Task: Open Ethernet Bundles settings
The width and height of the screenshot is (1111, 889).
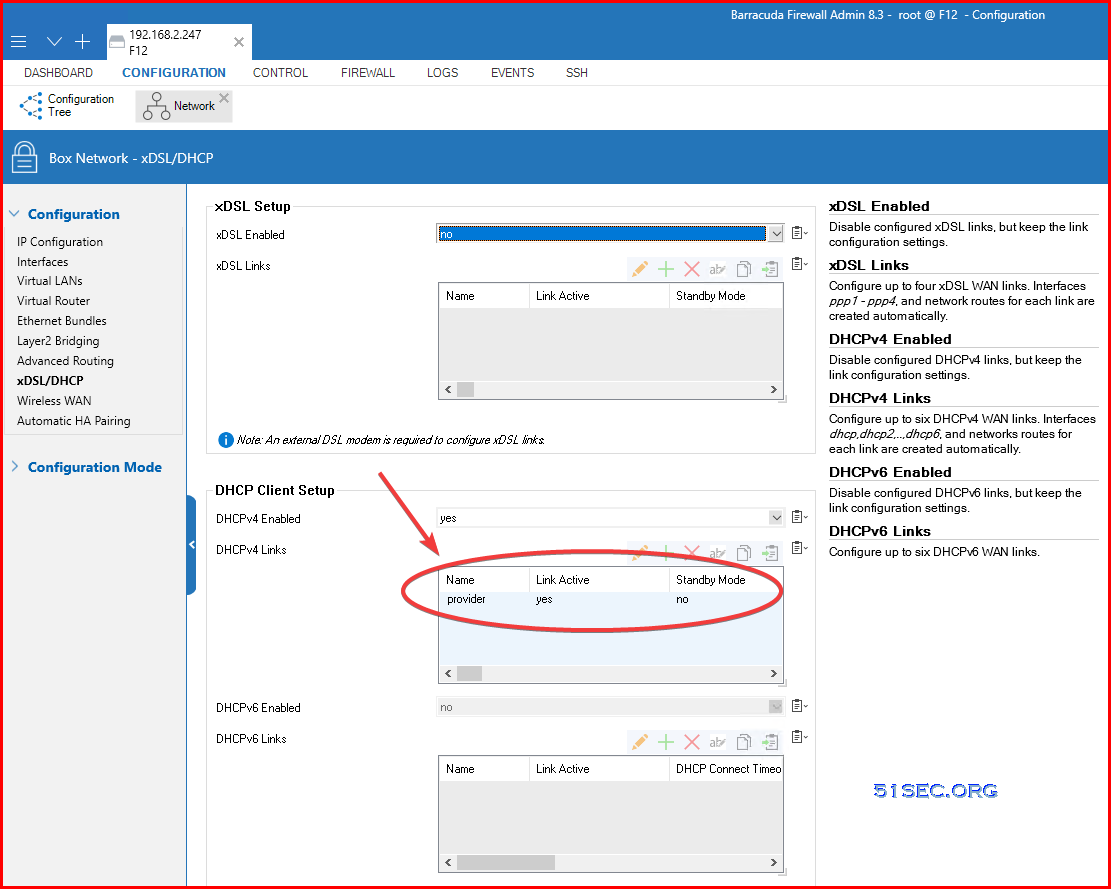Action: point(62,320)
